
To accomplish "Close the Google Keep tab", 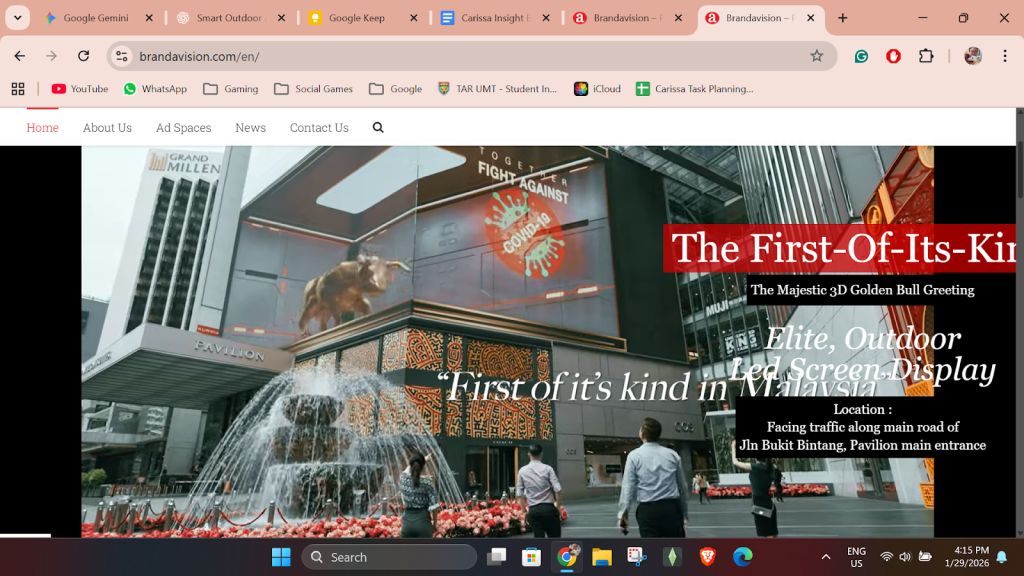I will click(413, 18).
